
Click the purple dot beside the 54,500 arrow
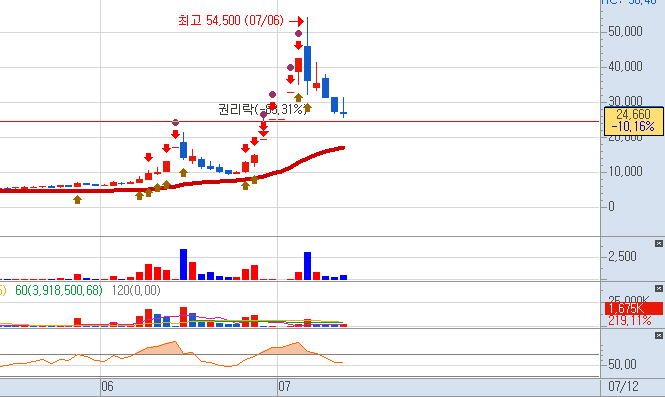click(298, 34)
